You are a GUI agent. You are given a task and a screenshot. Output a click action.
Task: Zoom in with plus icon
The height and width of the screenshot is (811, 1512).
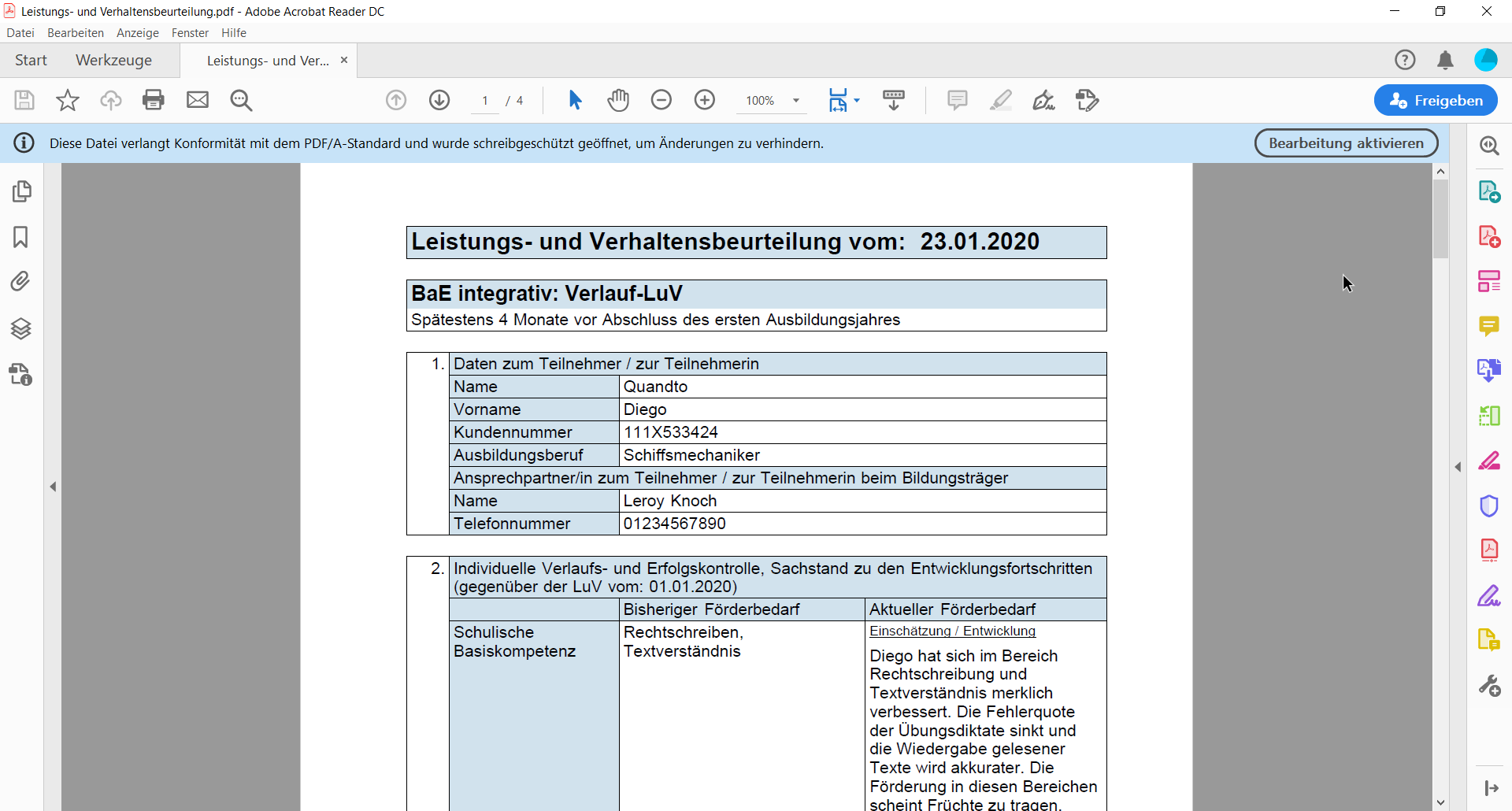705,100
